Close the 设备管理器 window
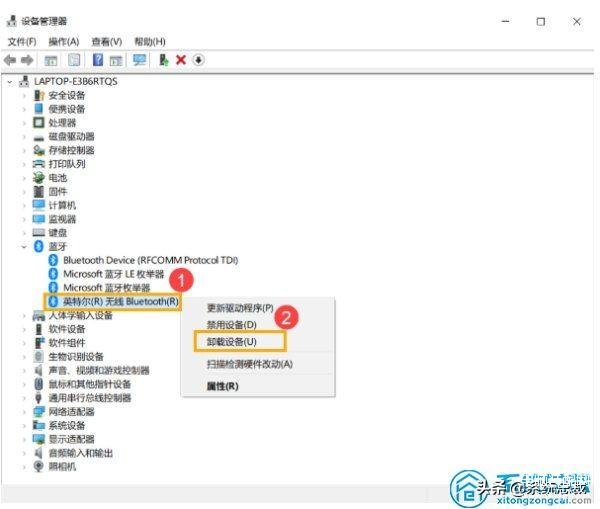 [x=577, y=21]
